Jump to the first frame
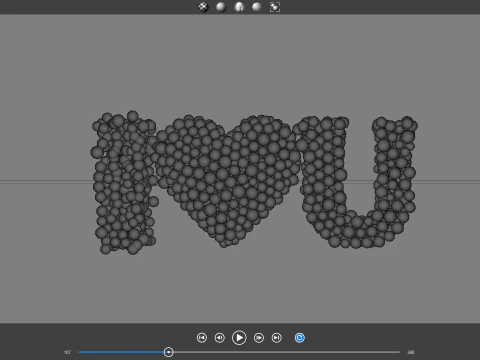 click(x=202, y=338)
